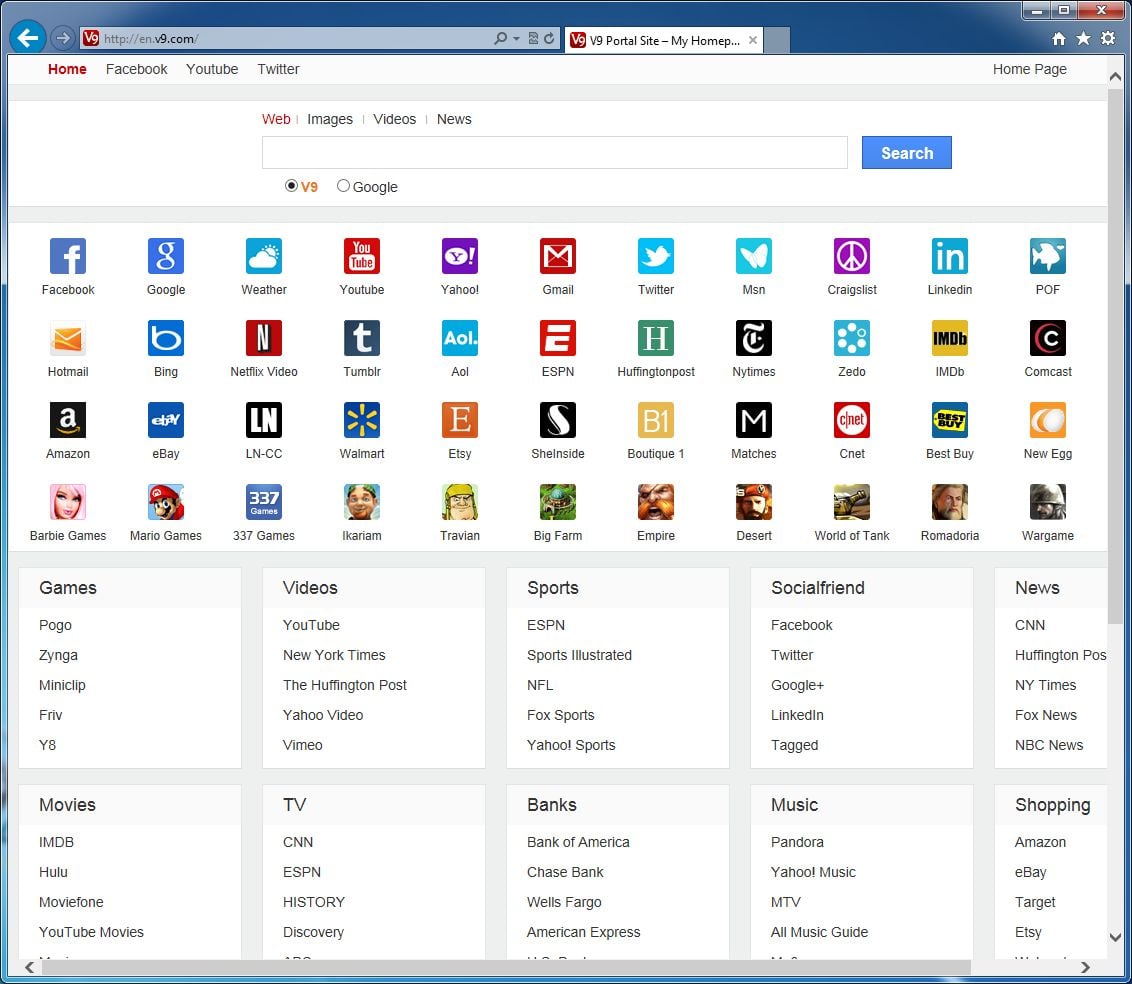Click inside the web search input field

coord(554,153)
